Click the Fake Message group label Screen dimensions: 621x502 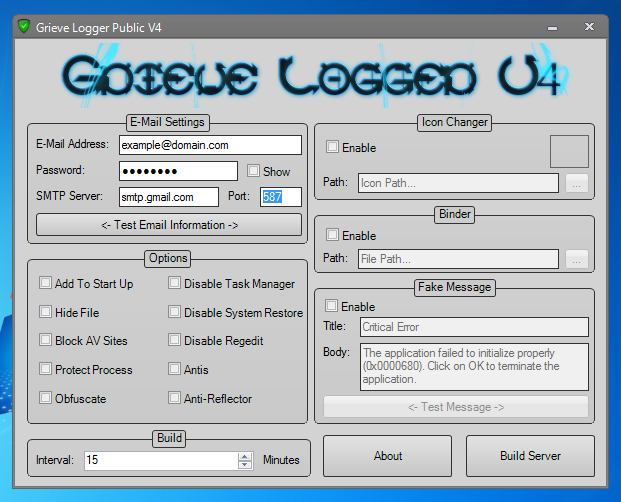click(455, 287)
